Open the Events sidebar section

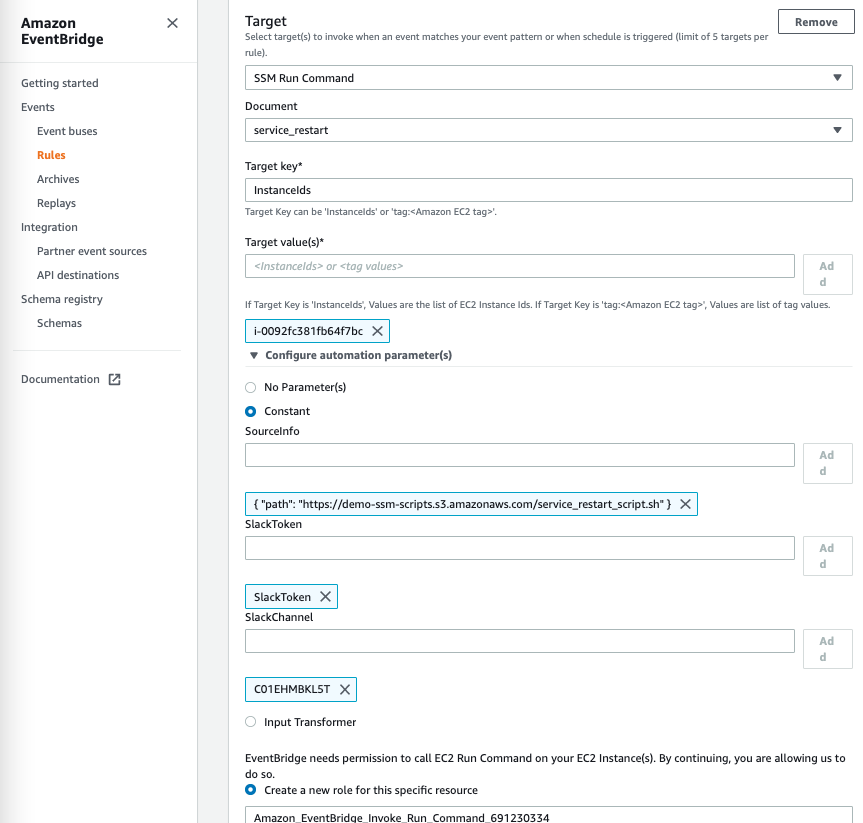37,107
